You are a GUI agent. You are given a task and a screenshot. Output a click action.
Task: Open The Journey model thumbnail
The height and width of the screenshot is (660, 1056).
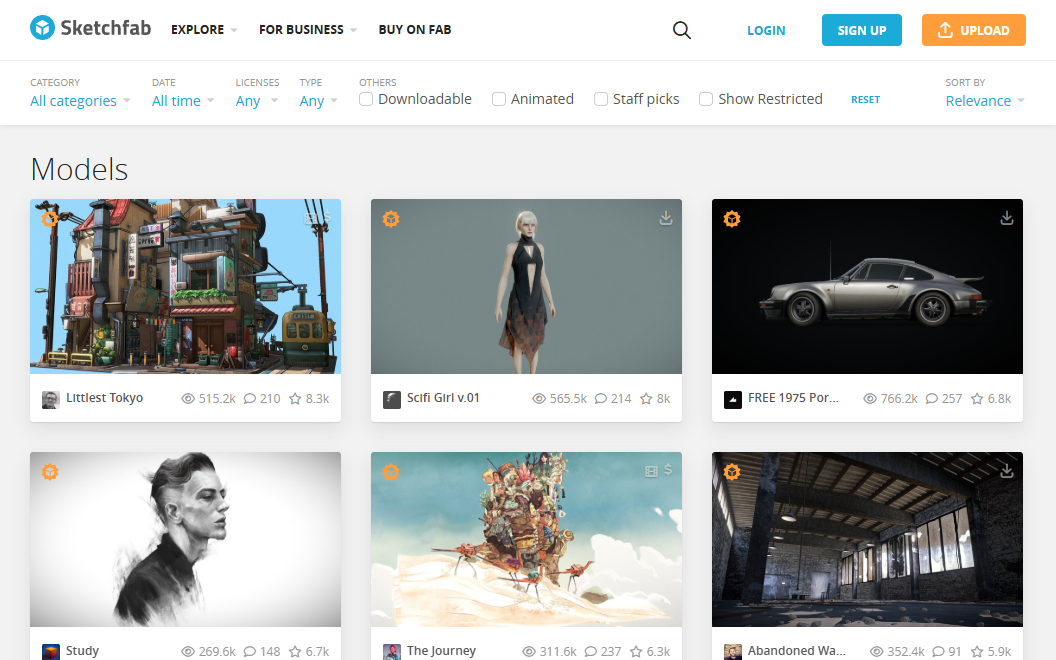(526, 539)
